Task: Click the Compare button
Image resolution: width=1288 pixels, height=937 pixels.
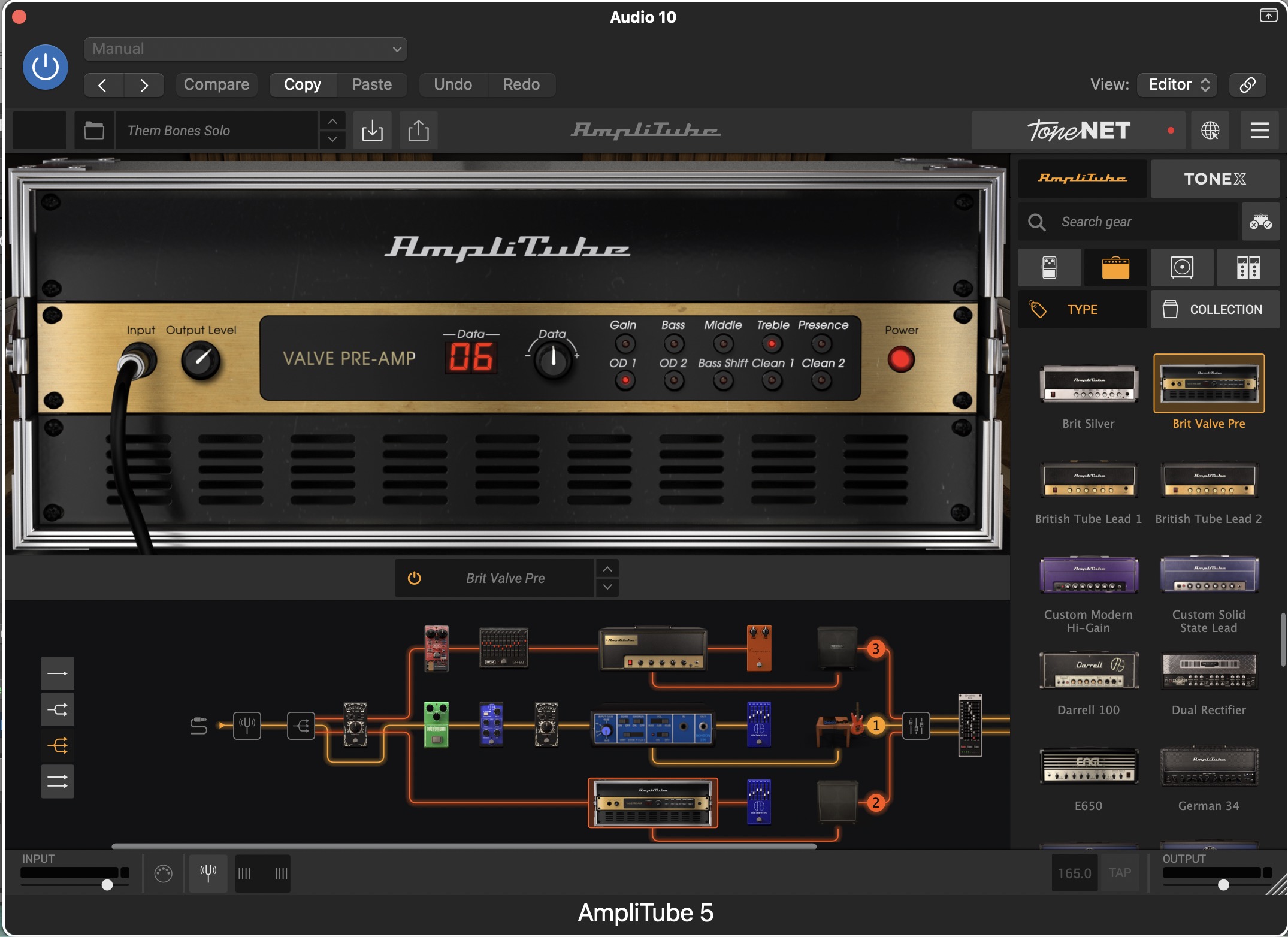Action: coord(216,84)
